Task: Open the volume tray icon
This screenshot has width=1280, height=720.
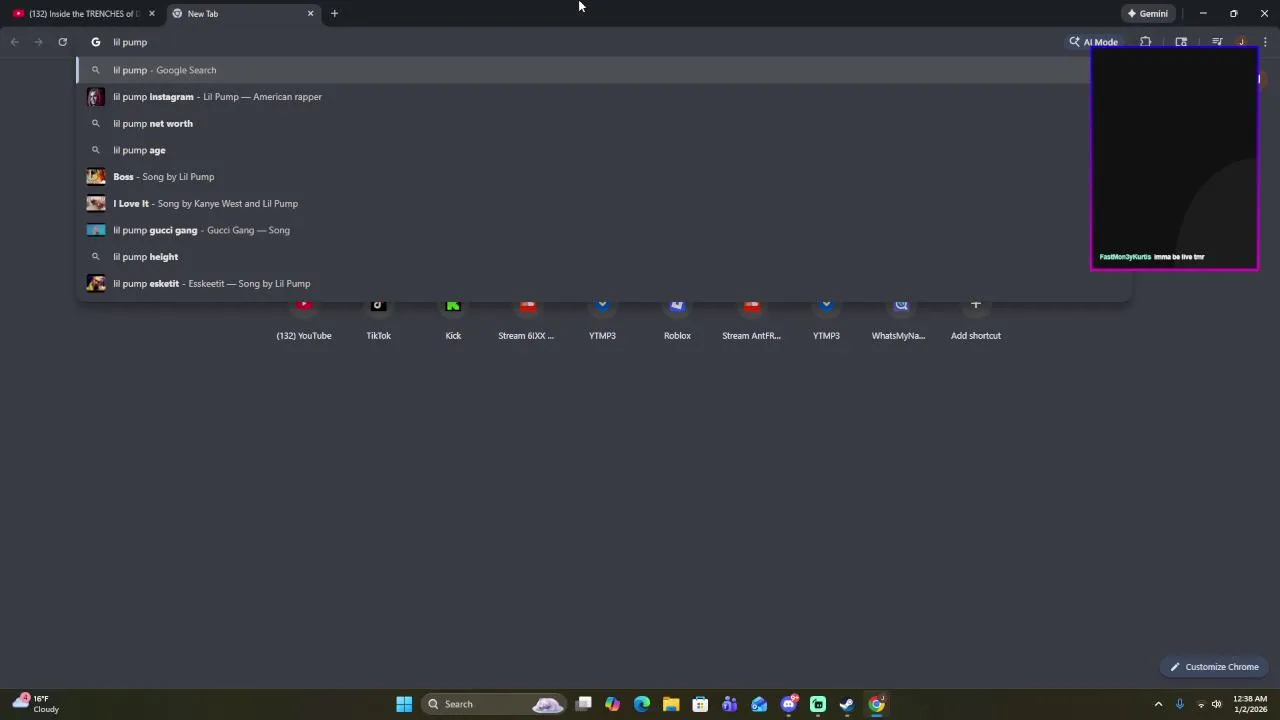Action: coord(1217,704)
